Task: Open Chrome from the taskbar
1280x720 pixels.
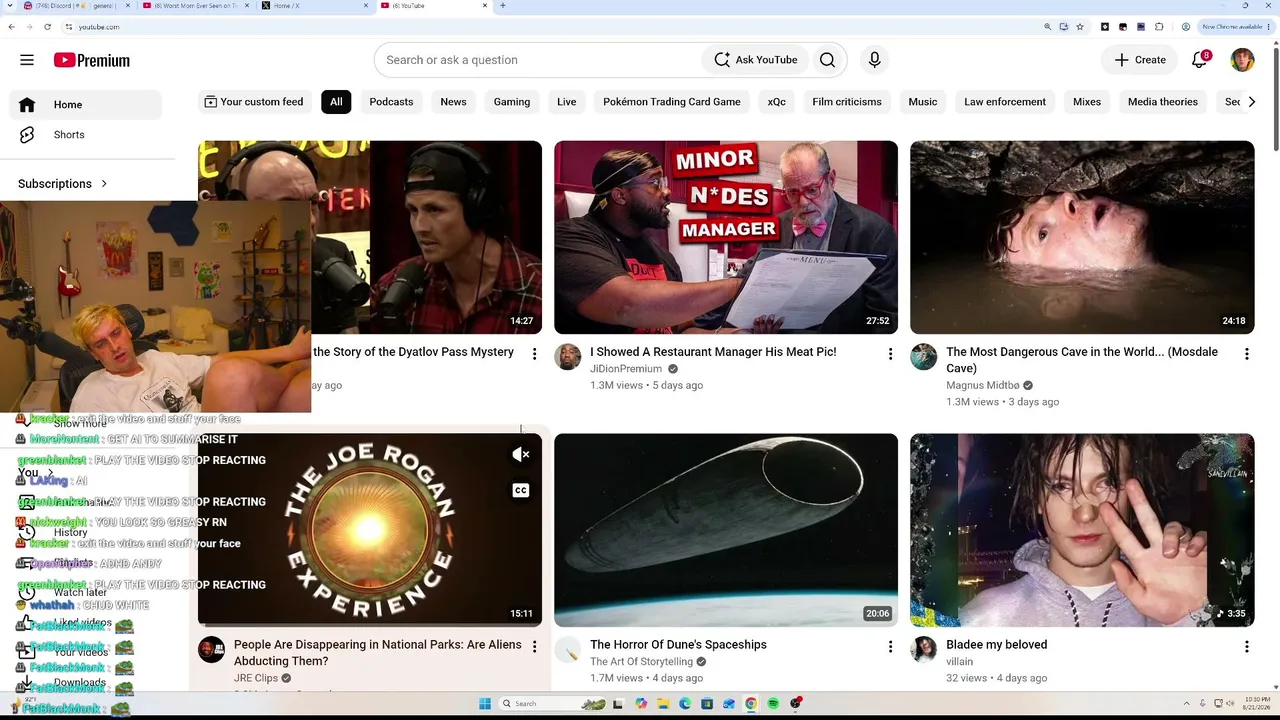Action: (x=751, y=704)
